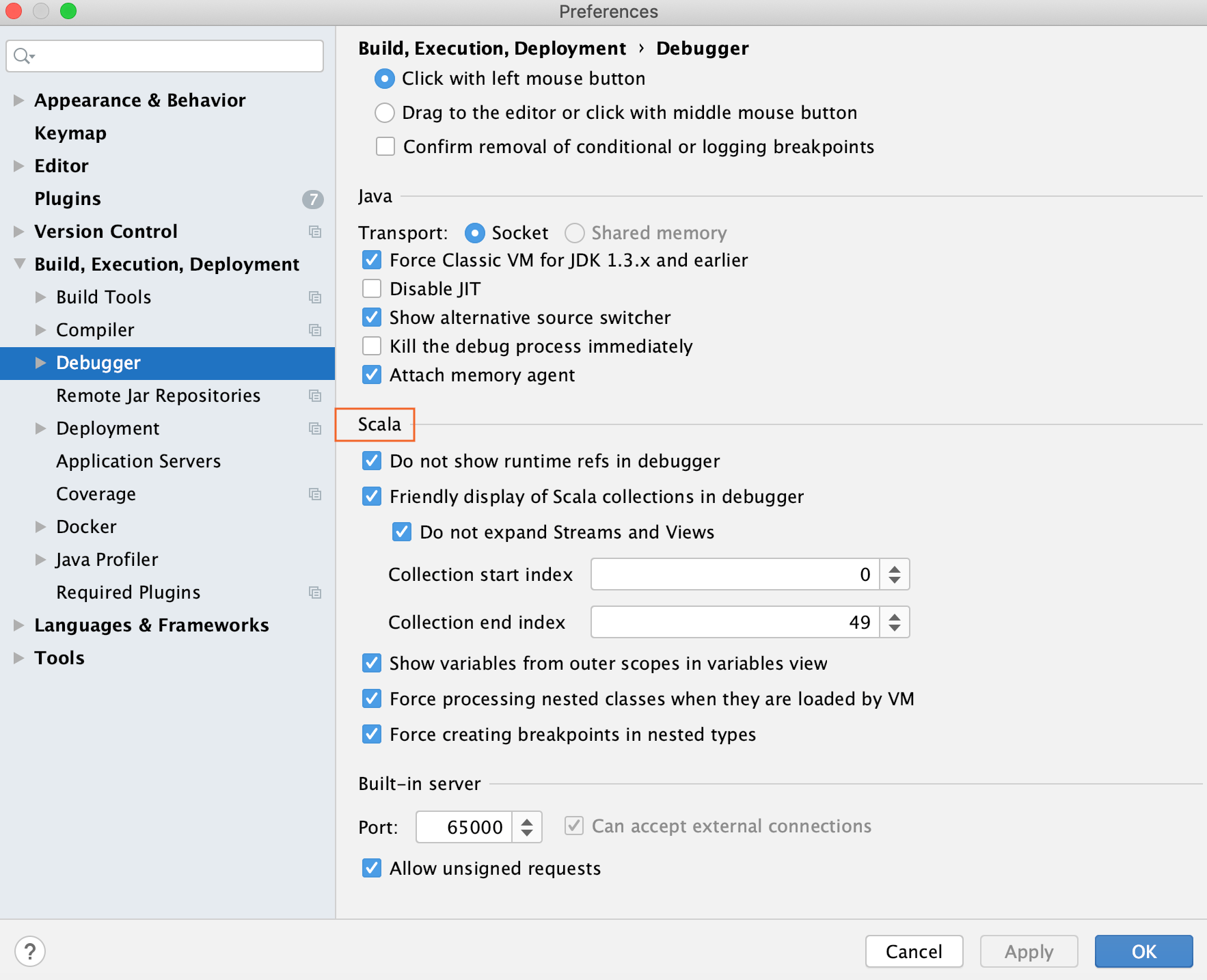This screenshot has width=1207, height=980.
Task: Click the search magnifier icon in the sidebar
Action: point(23,56)
